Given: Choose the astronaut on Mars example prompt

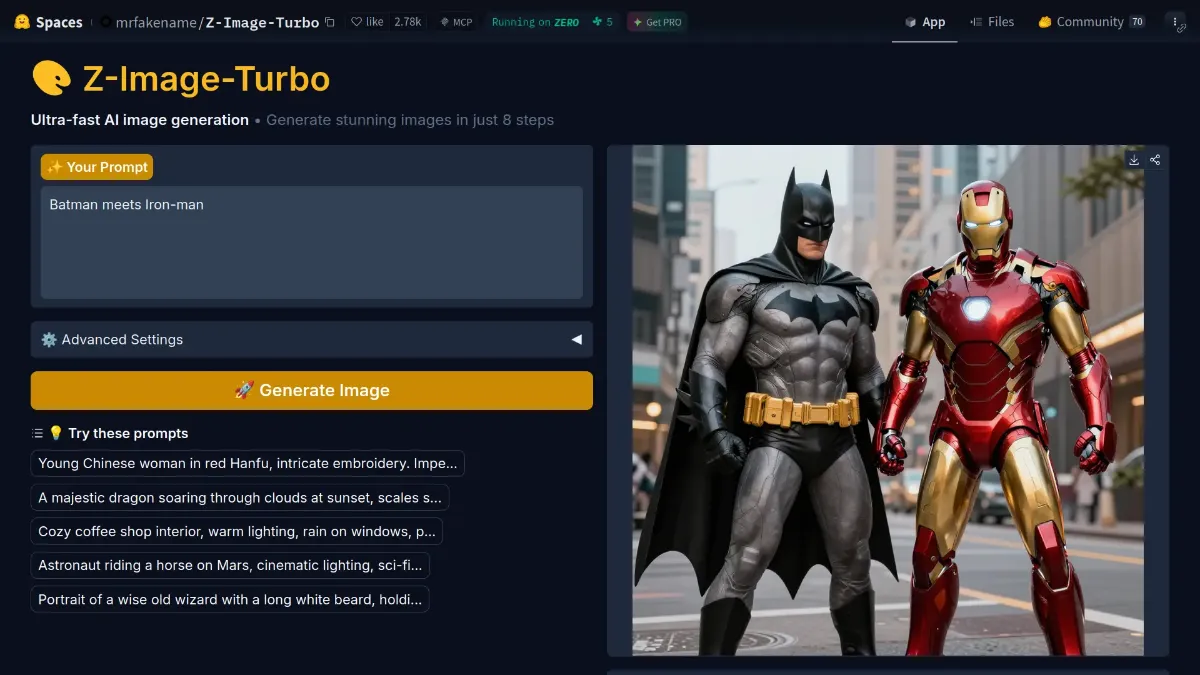Looking at the screenshot, I should click(x=230, y=566).
